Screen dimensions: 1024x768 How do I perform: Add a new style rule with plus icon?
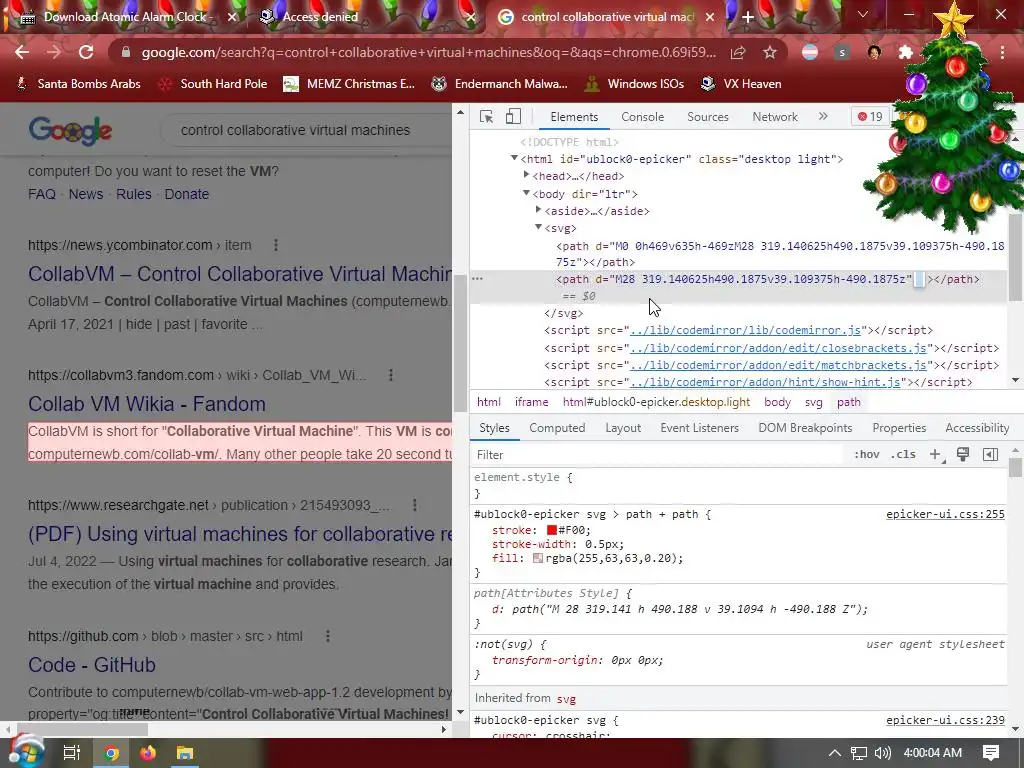click(936, 455)
